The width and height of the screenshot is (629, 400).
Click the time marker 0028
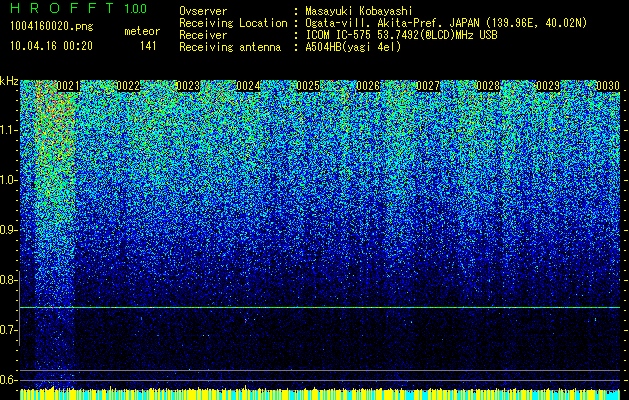[x=488, y=86]
